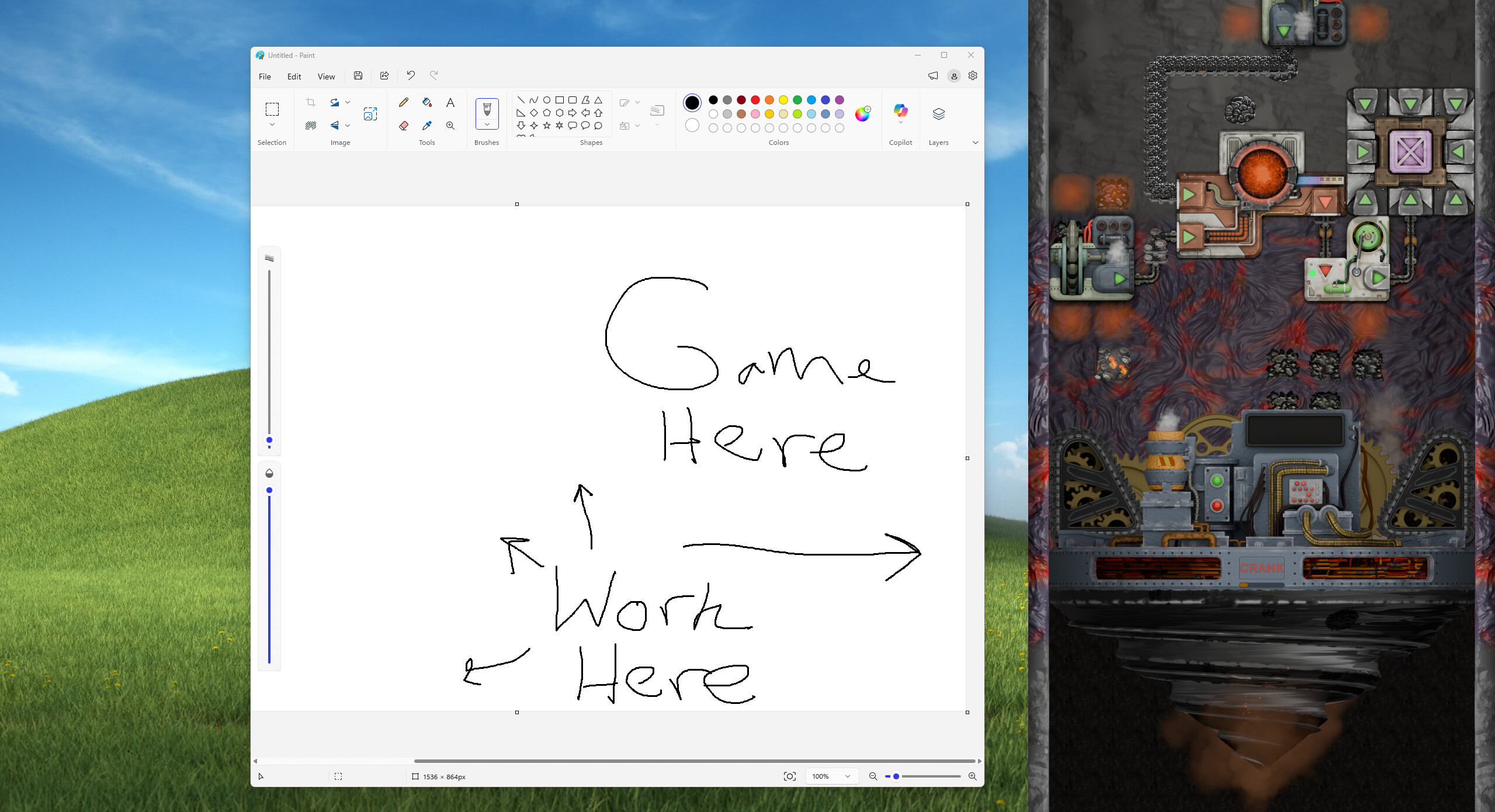The width and height of the screenshot is (1495, 812).
Task: Open the Layers panel icon
Action: click(939, 114)
